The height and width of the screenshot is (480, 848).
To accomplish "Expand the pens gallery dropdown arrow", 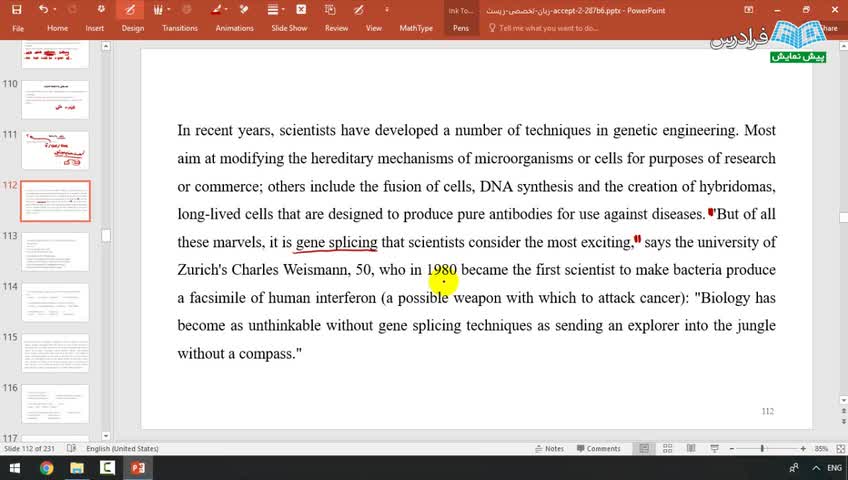I will pos(169,10).
